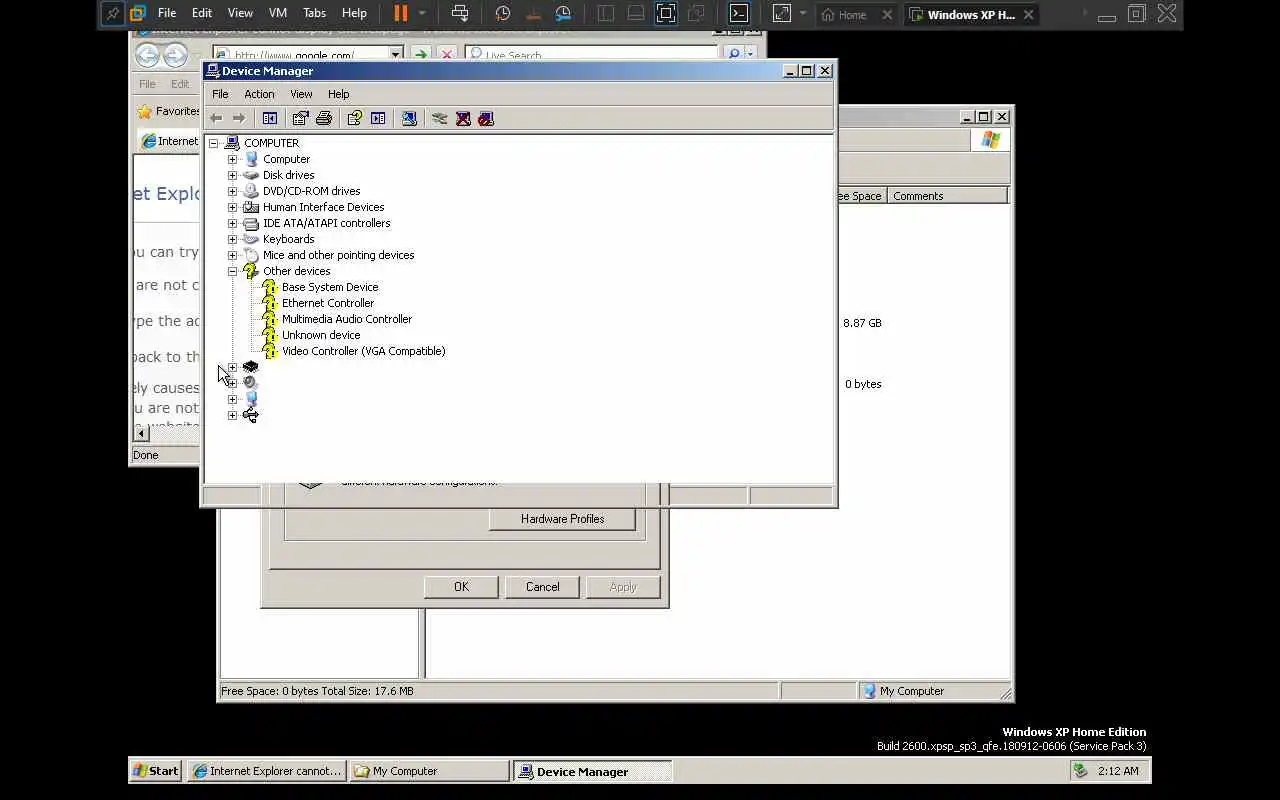The image size is (1280, 800).
Task: Click the Print icon in Device Manager toolbar
Action: pos(324,118)
